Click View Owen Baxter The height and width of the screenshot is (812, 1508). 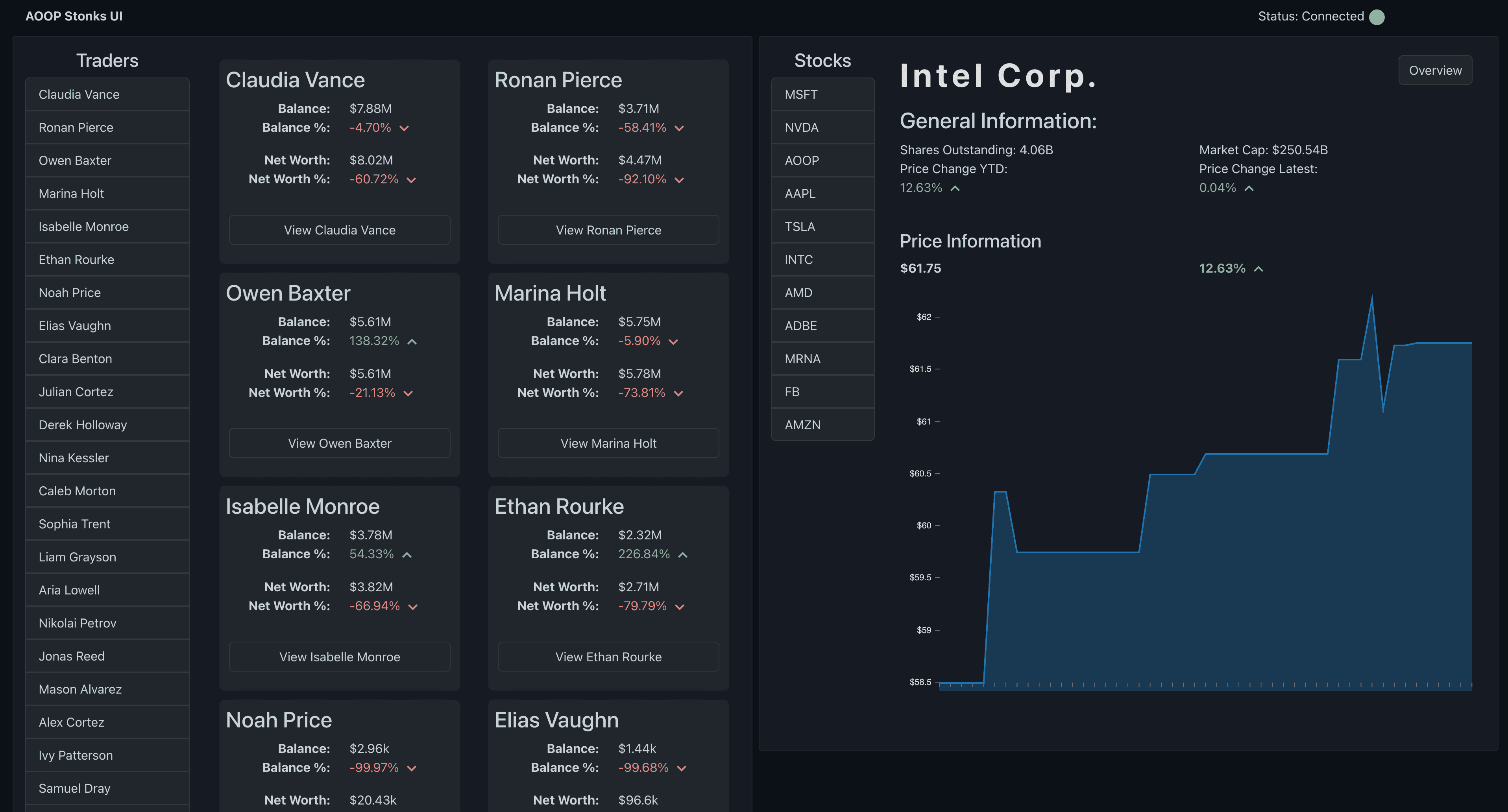coord(340,443)
